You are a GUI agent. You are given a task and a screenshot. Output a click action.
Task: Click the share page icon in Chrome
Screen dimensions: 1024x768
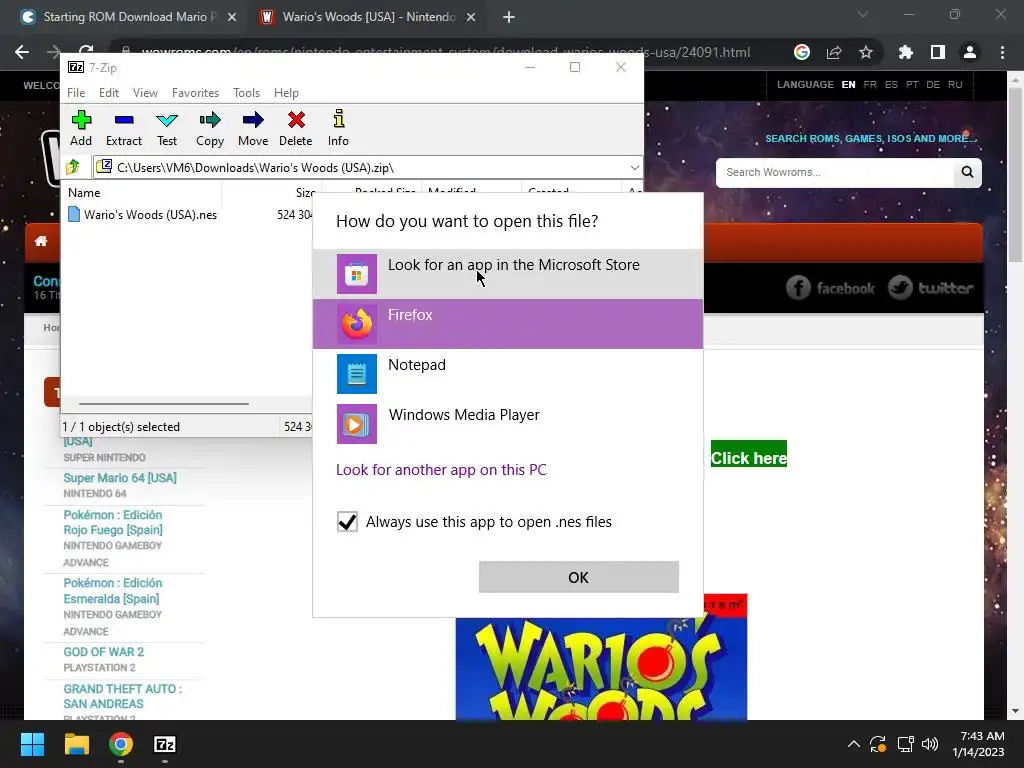[834, 52]
